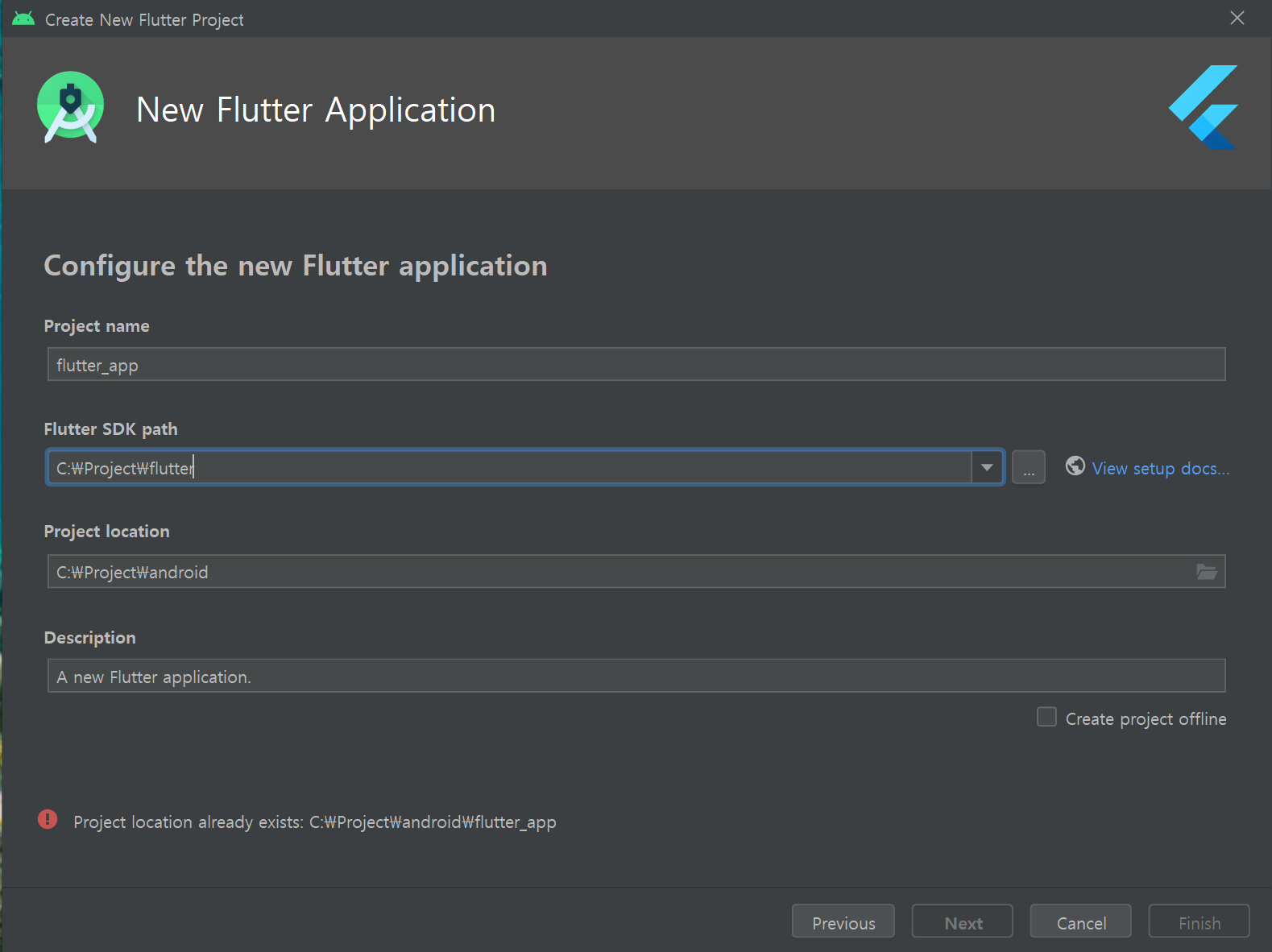
Task: Click the 'Configure the new Flutter application' heading
Action: tap(296, 266)
